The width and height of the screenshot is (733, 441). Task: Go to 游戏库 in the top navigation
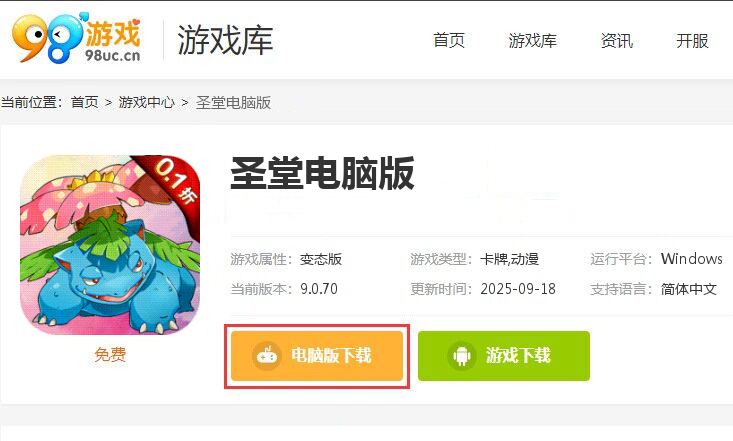[x=532, y=41]
